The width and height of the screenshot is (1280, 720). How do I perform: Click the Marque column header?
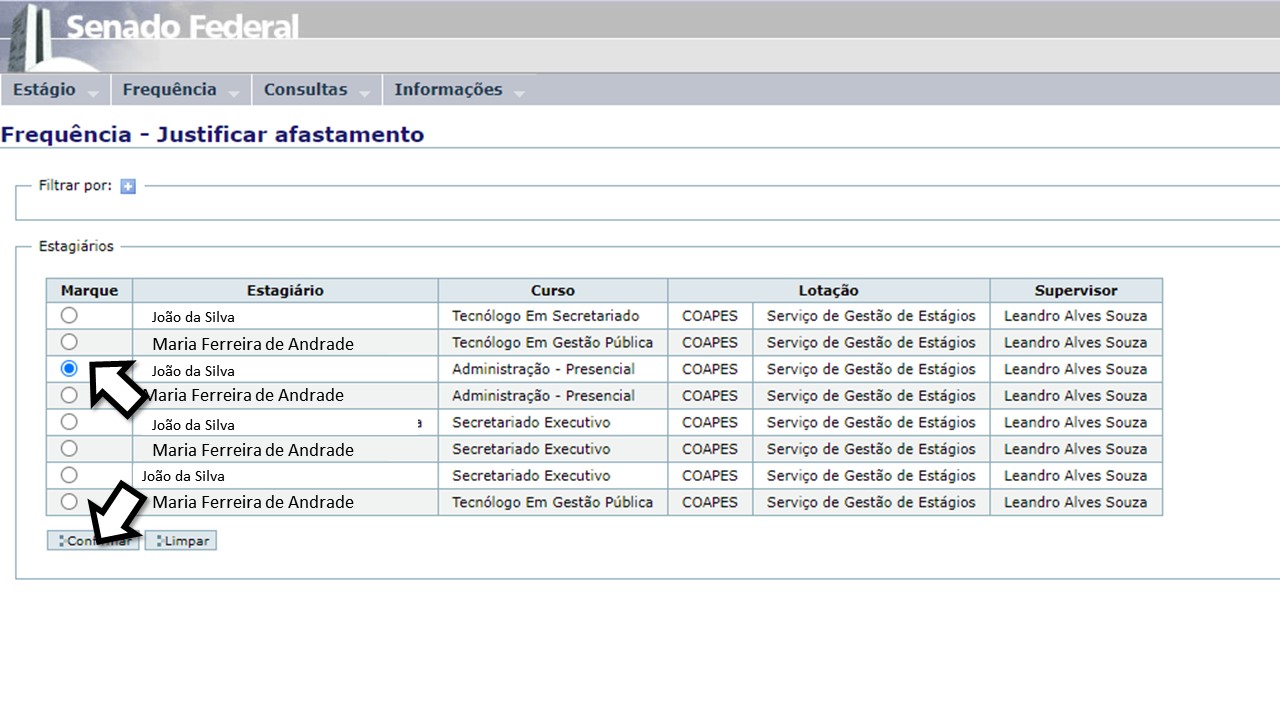pos(89,290)
